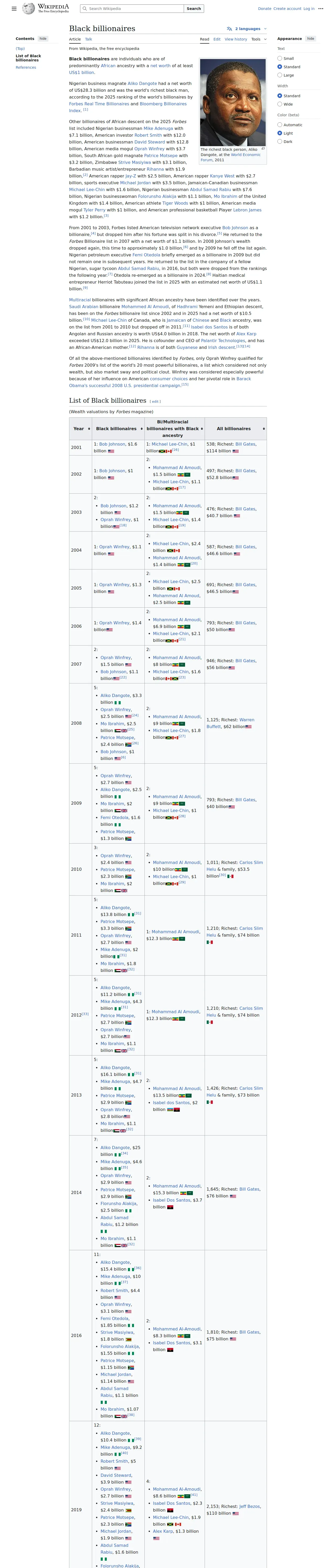Jump to (Top) in contents
Screen dimensions: 336x1568
point(20,49)
